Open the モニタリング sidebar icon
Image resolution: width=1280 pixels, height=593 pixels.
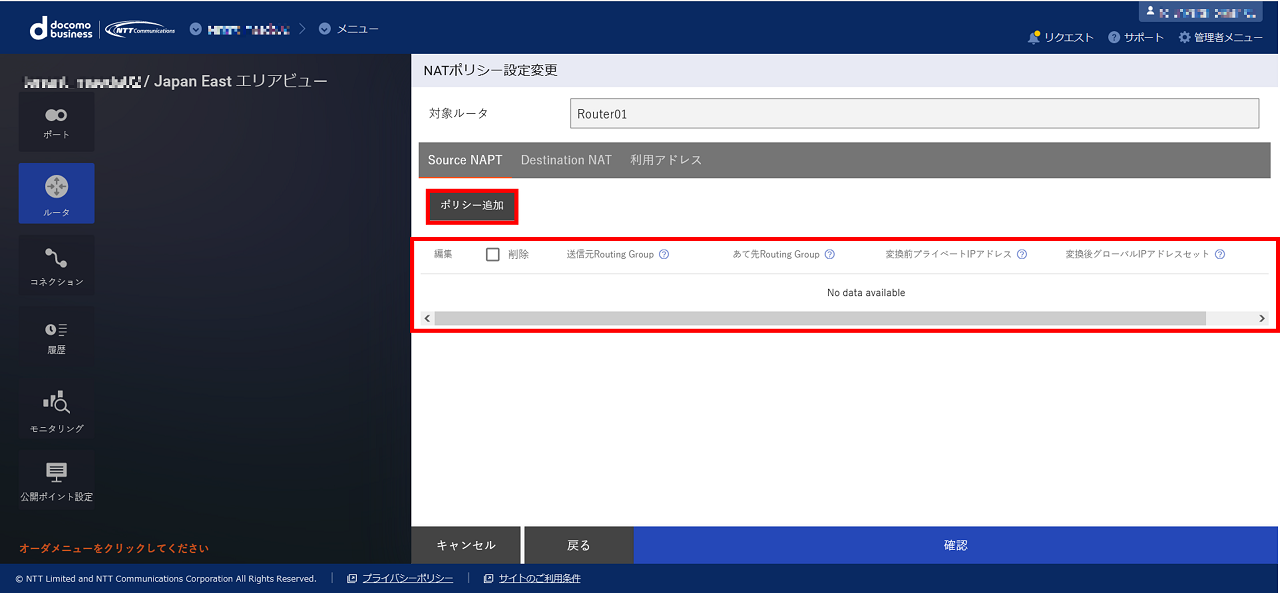point(56,411)
